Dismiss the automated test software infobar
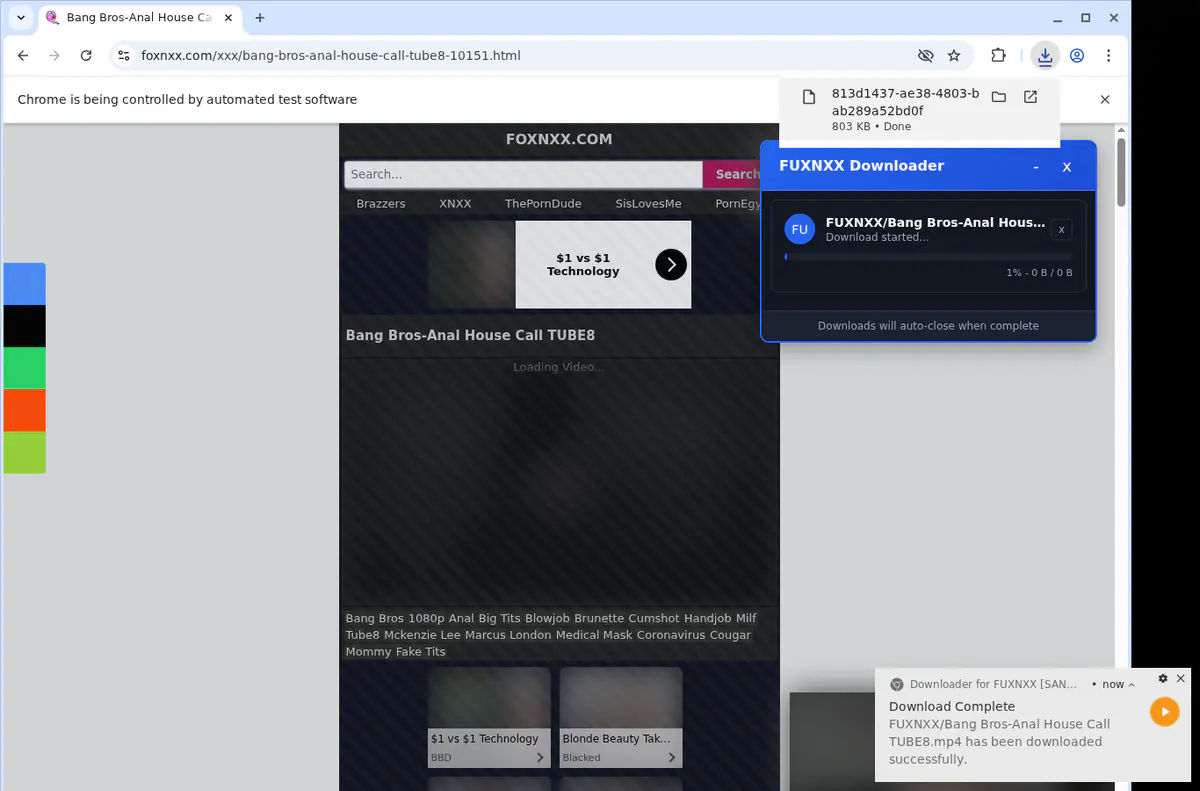This screenshot has width=1200, height=791. click(1105, 99)
